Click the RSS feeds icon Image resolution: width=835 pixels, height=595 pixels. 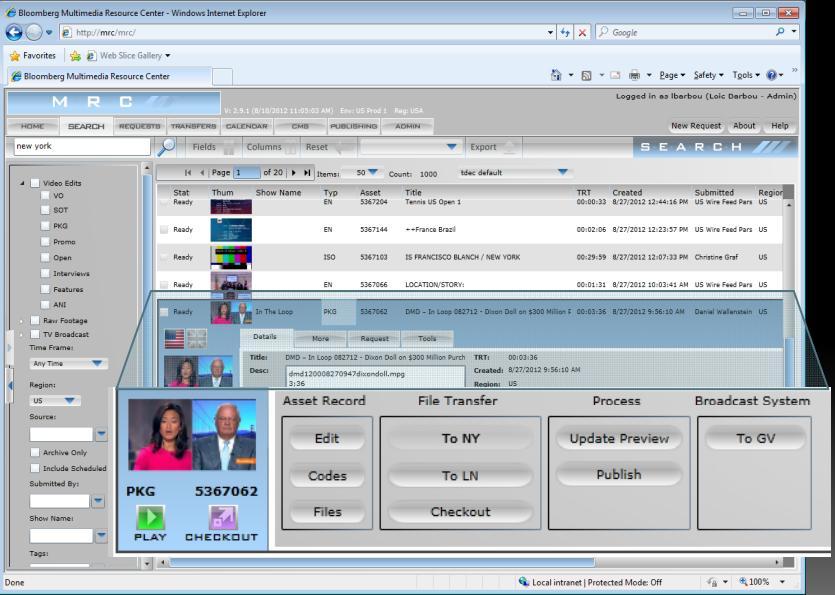pos(586,76)
